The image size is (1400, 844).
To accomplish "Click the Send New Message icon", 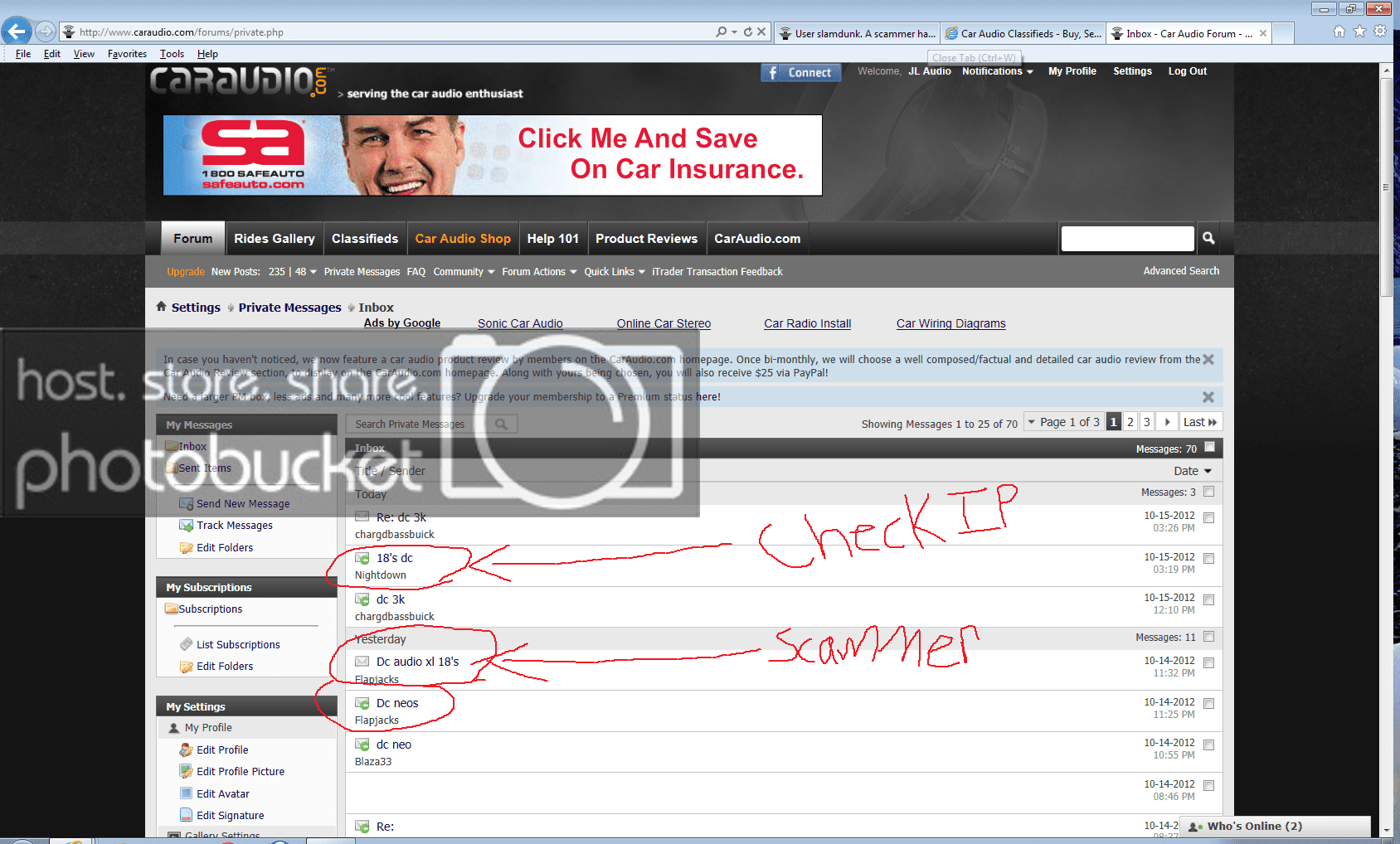I will [x=187, y=503].
